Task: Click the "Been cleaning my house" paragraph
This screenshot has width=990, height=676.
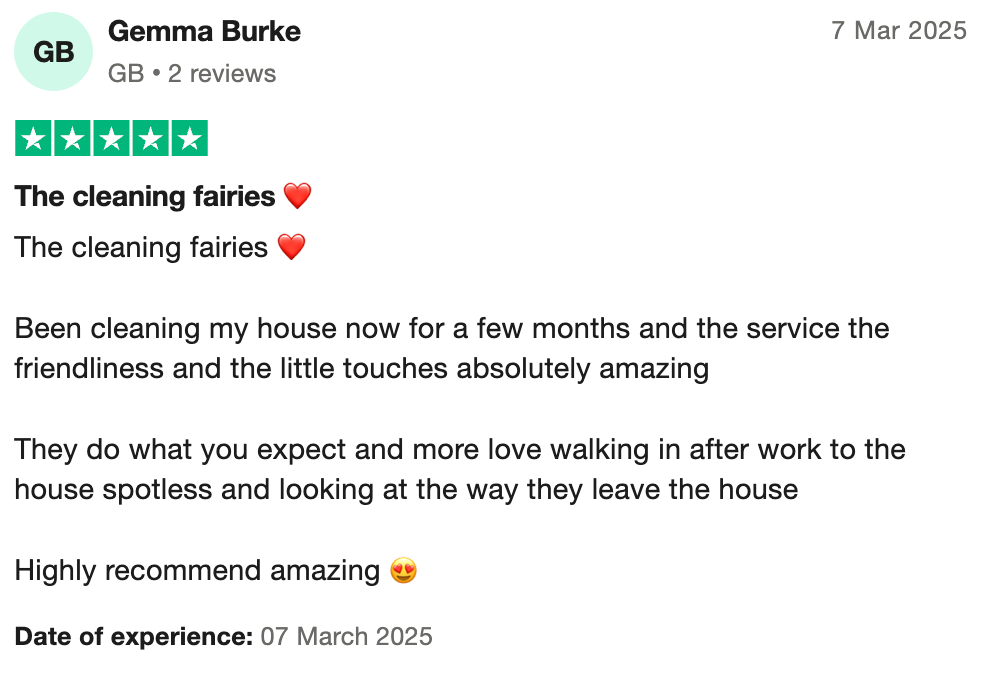Action: (450, 348)
